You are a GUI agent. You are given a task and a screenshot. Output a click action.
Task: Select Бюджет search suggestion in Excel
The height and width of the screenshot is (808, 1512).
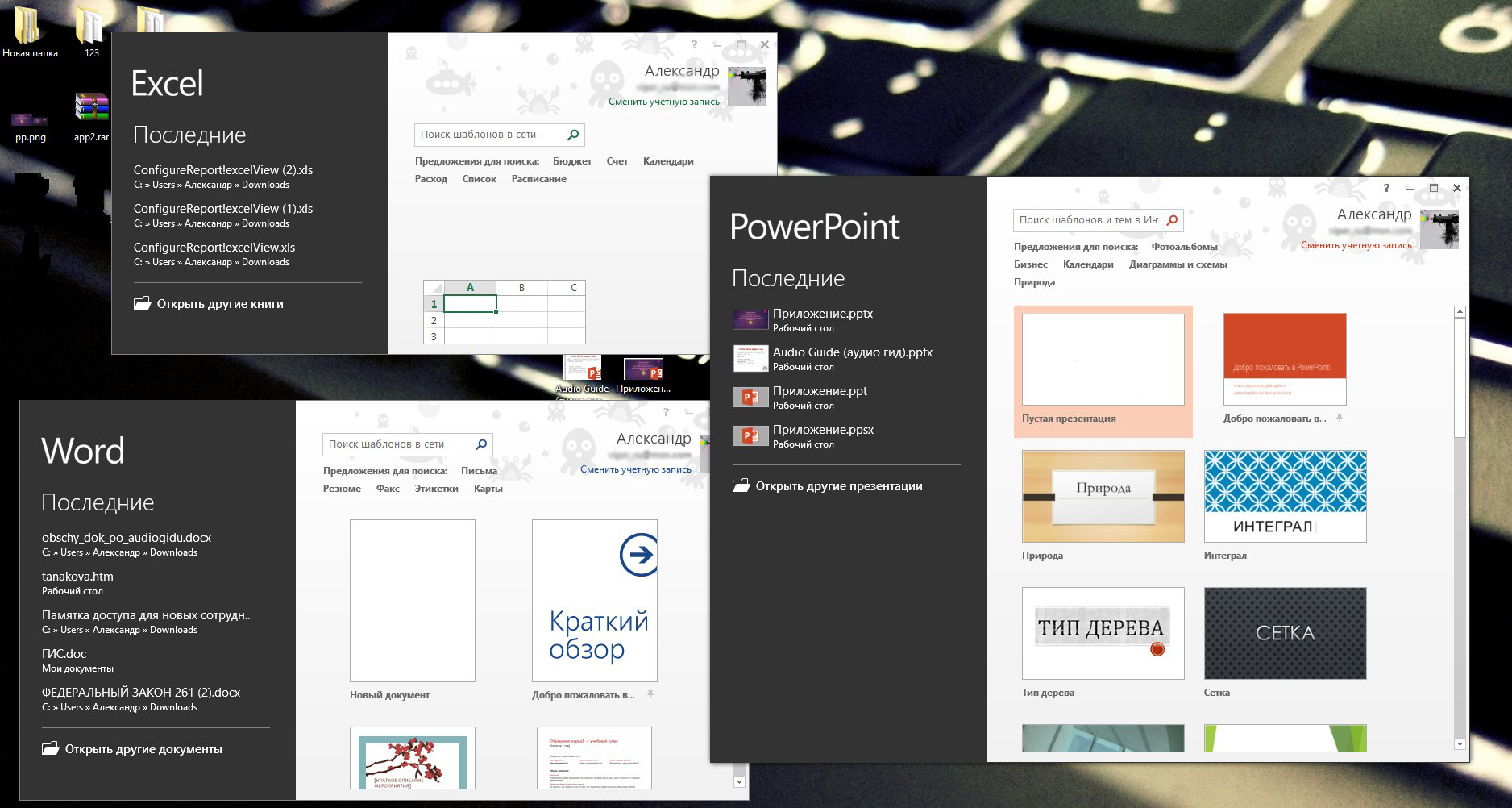tap(571, 161)
